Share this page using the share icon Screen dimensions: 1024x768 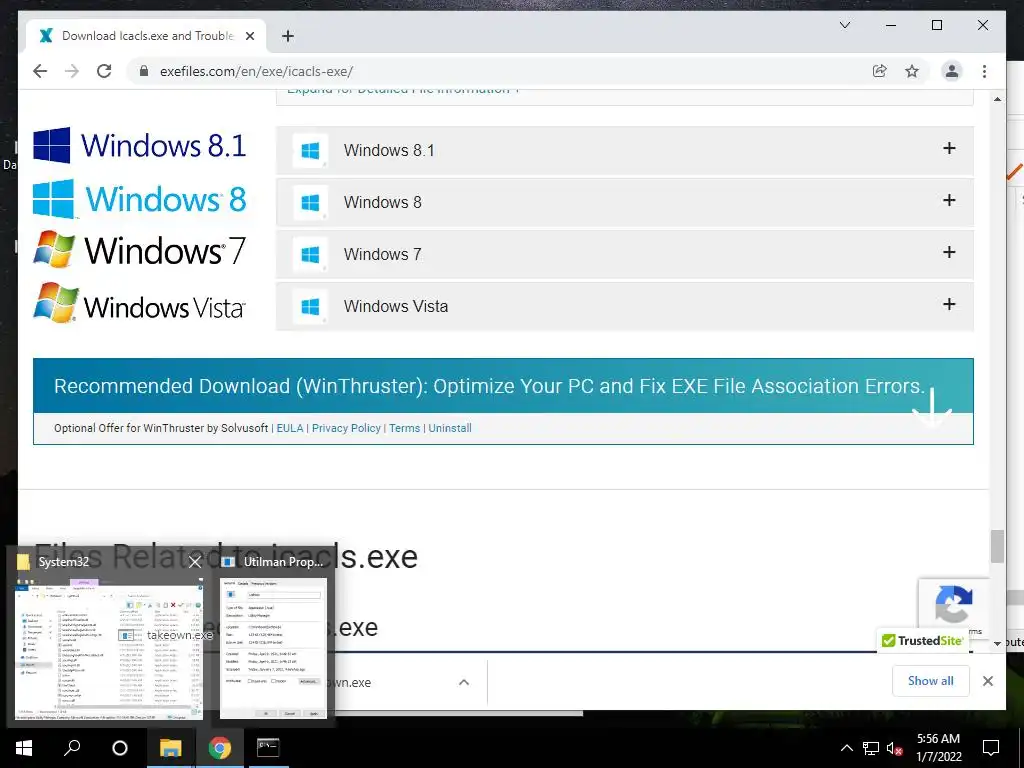(880, 71)
